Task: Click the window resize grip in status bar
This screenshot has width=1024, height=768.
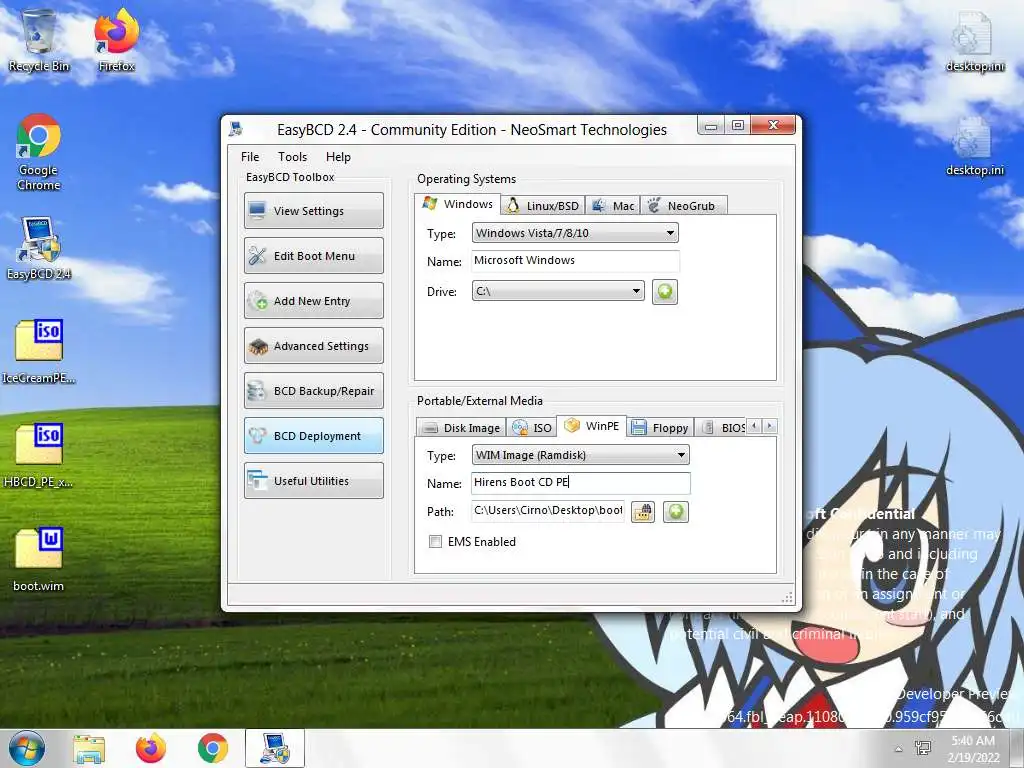Action: (788, 597)
